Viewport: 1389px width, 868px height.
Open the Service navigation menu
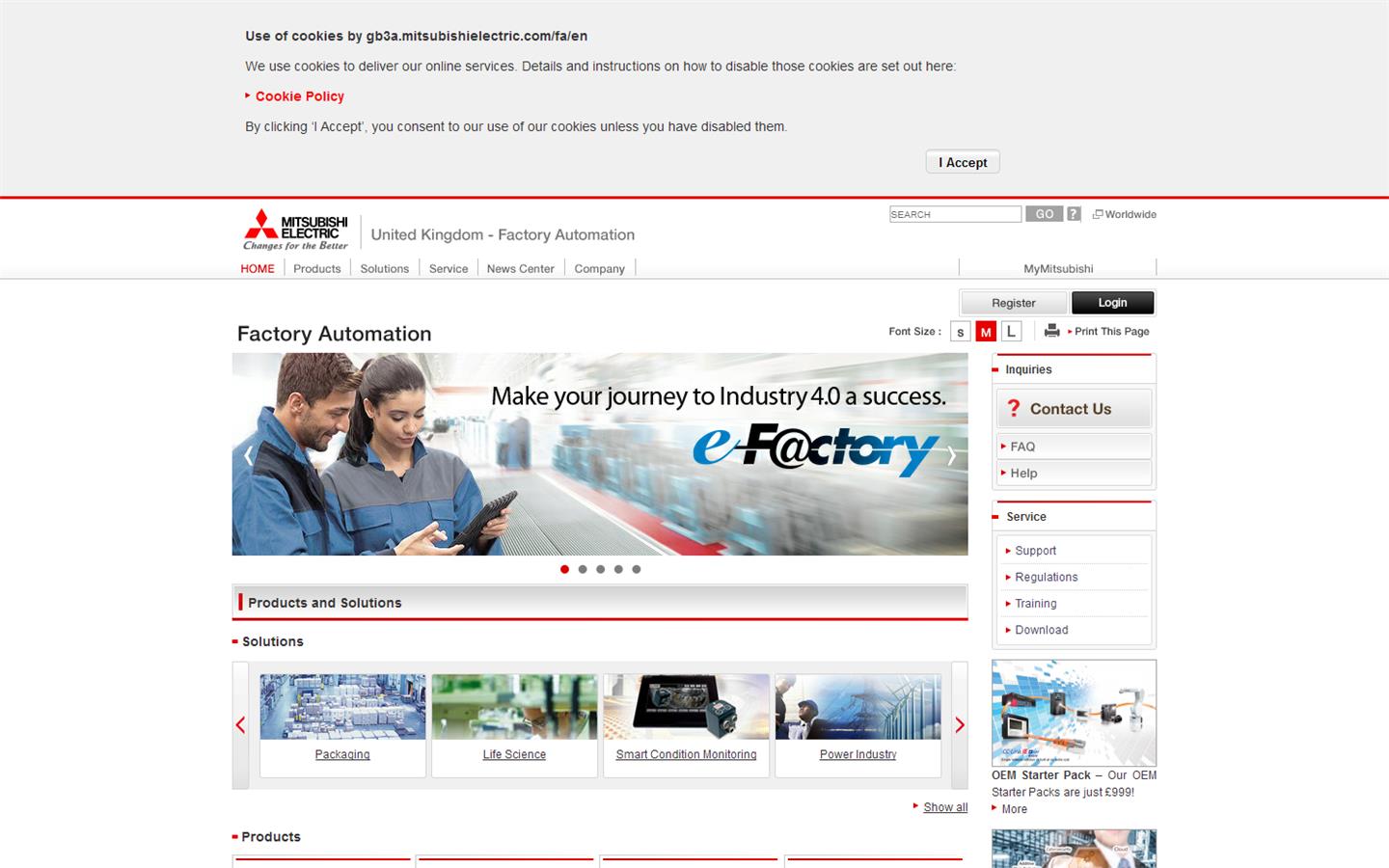(449, 269)
